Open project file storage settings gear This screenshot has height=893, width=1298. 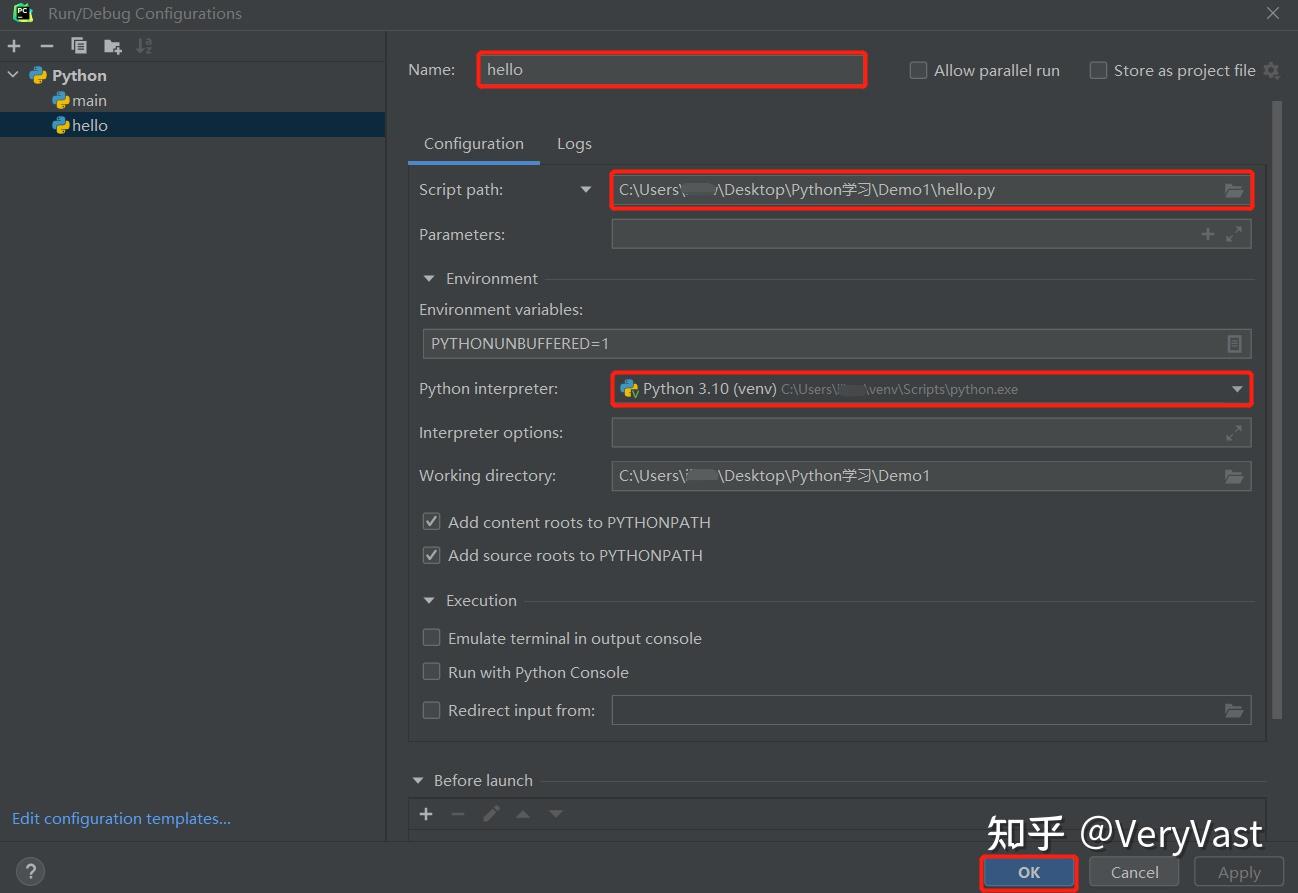[1271, 70]
